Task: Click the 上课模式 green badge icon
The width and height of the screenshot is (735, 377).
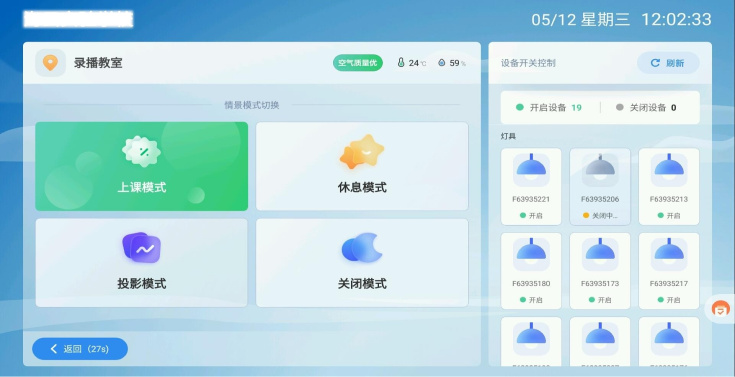Action: click(142, 151)
